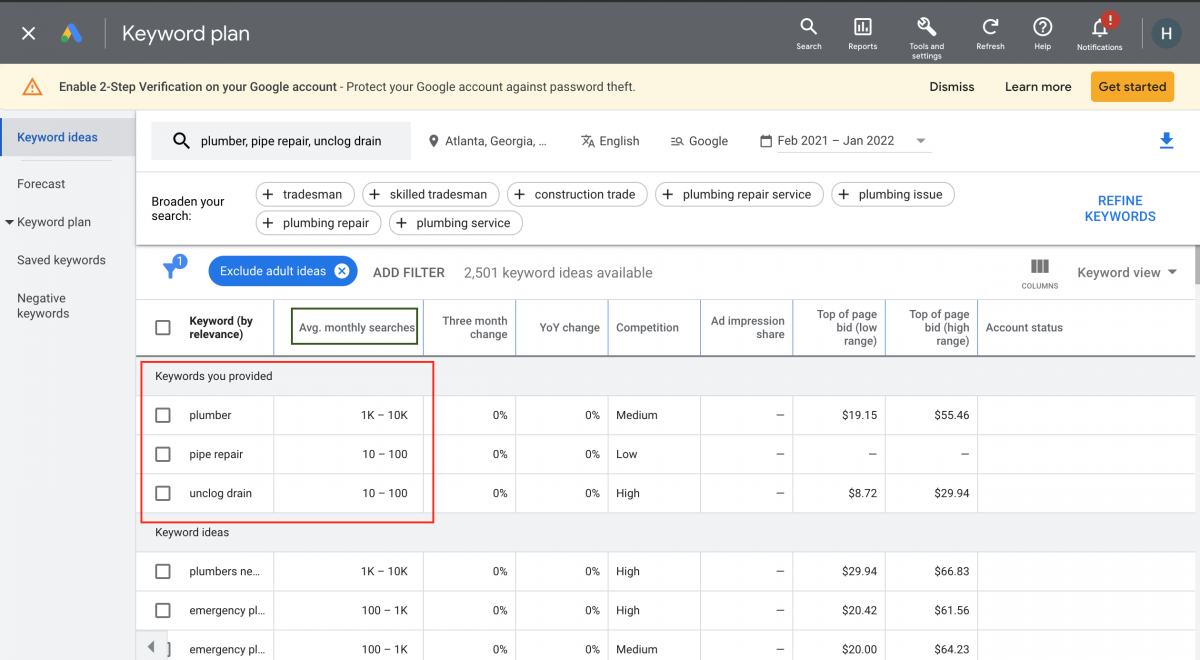This screenshot has height=660, width=1200.
Task: Sort by Competition column header
Action: click(x=647, y=327)
